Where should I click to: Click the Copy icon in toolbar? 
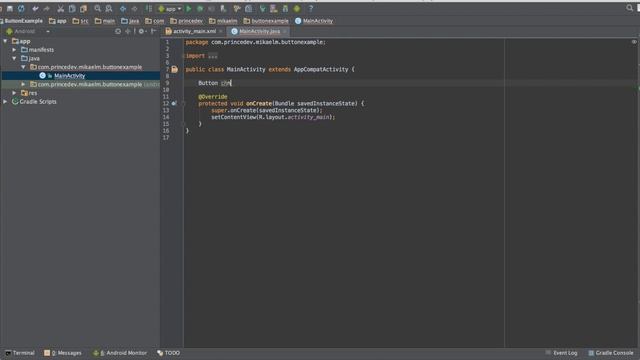[72, 8]
